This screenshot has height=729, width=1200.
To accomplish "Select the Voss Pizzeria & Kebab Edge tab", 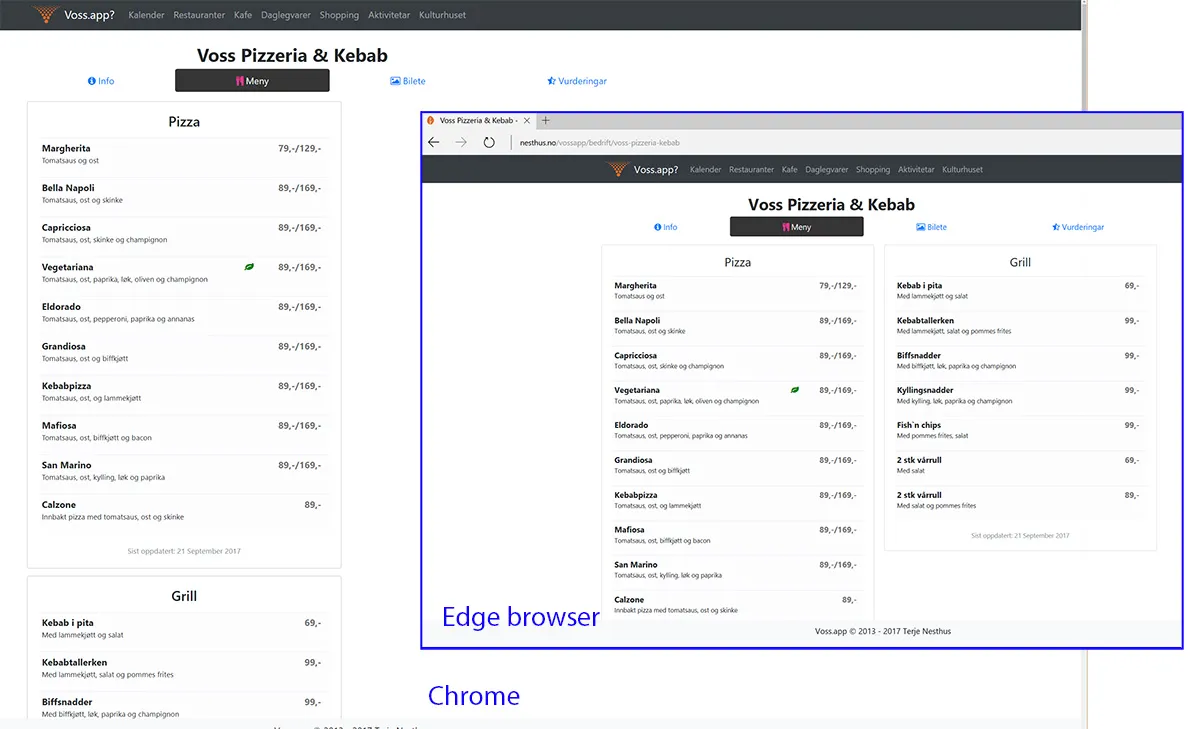I will tap(477, 120).
